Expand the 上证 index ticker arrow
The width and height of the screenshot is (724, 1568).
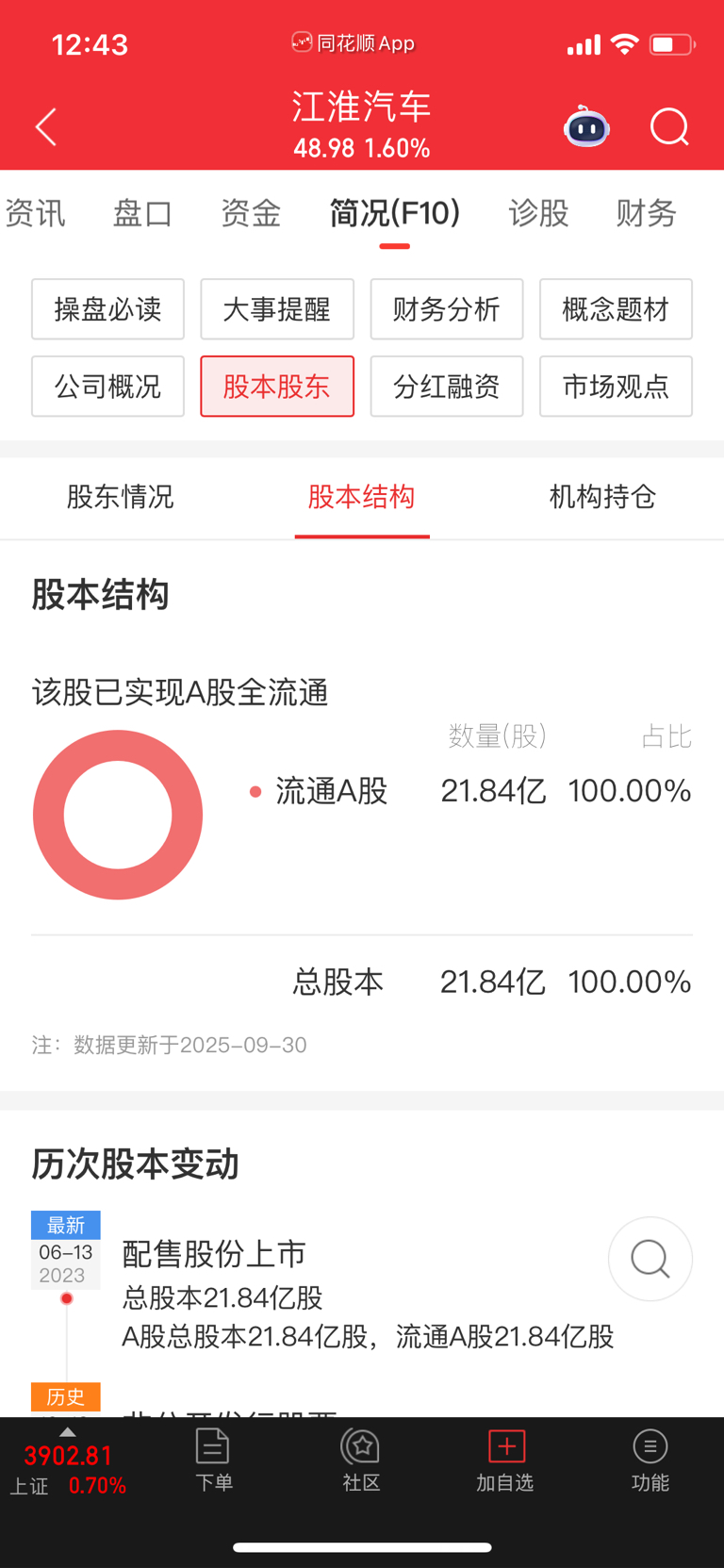pos(67,1433)
